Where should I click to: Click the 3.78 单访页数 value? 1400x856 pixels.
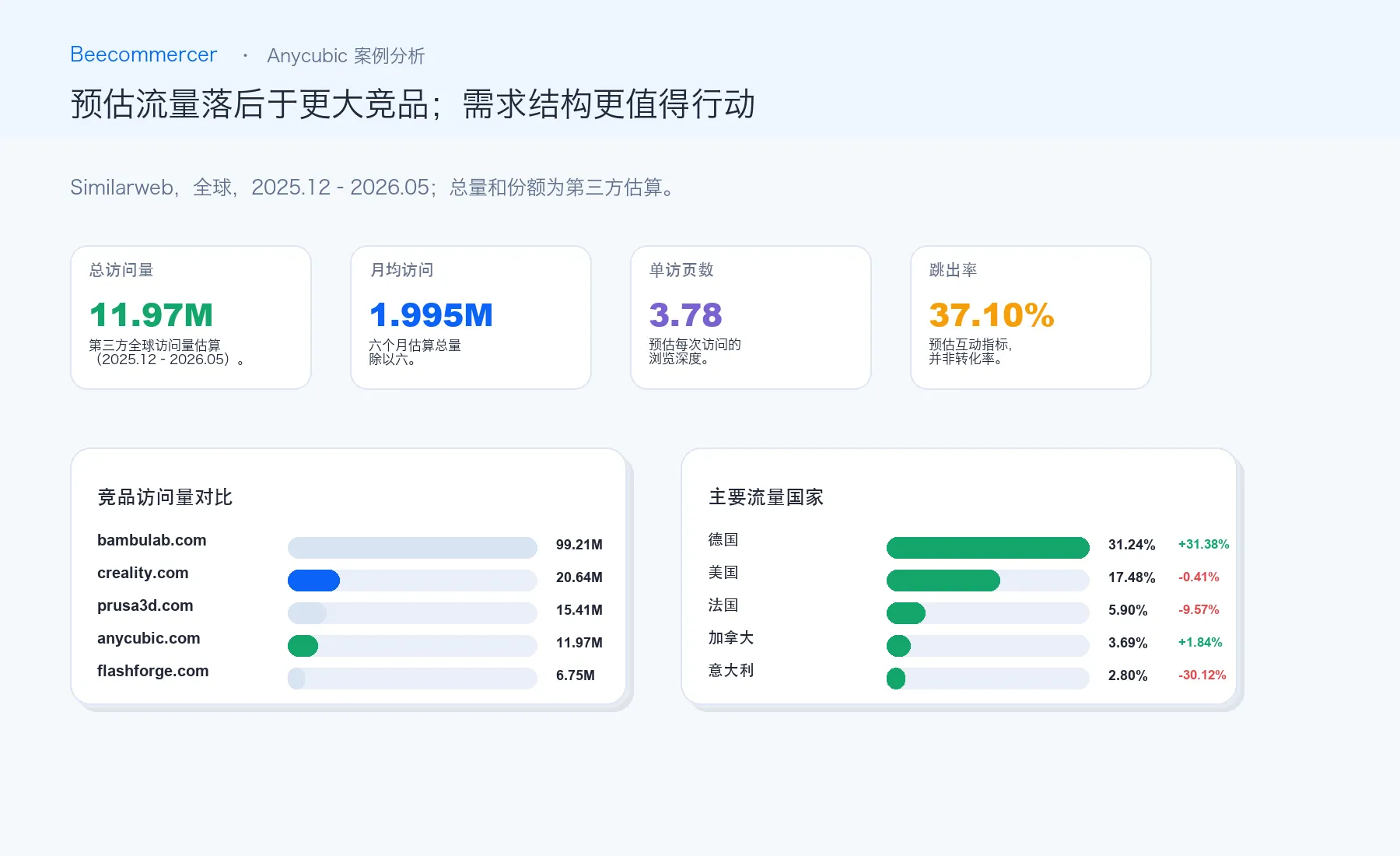coord(686,315)
